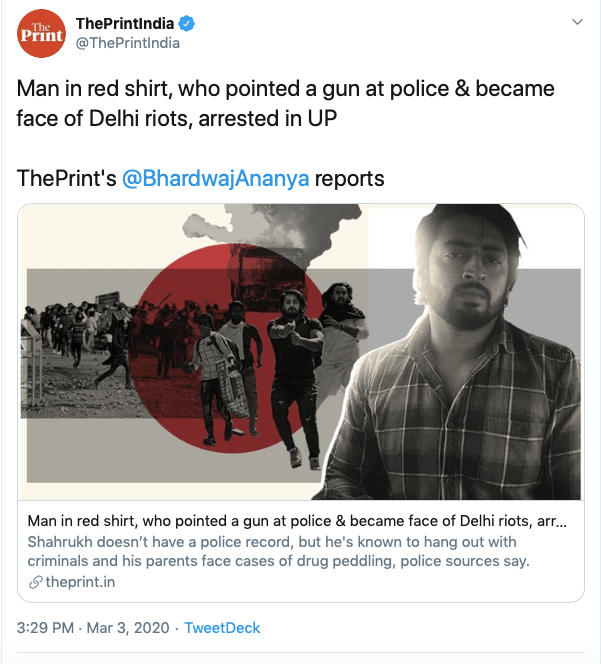Viewport: 601px width, 664px height.
Task: Click the blue verified badge
Action: 186,22
